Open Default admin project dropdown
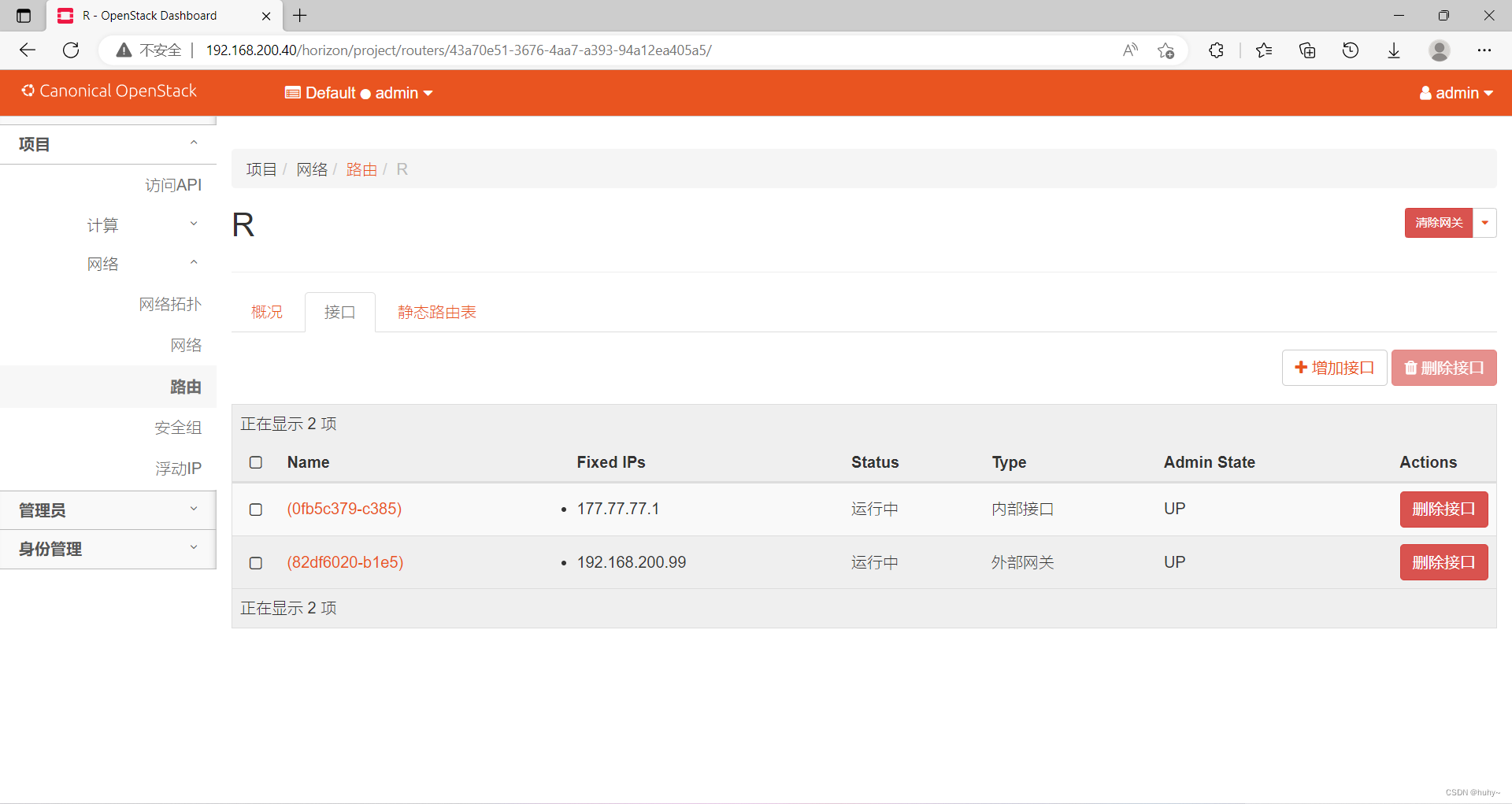 pos(359,93)
